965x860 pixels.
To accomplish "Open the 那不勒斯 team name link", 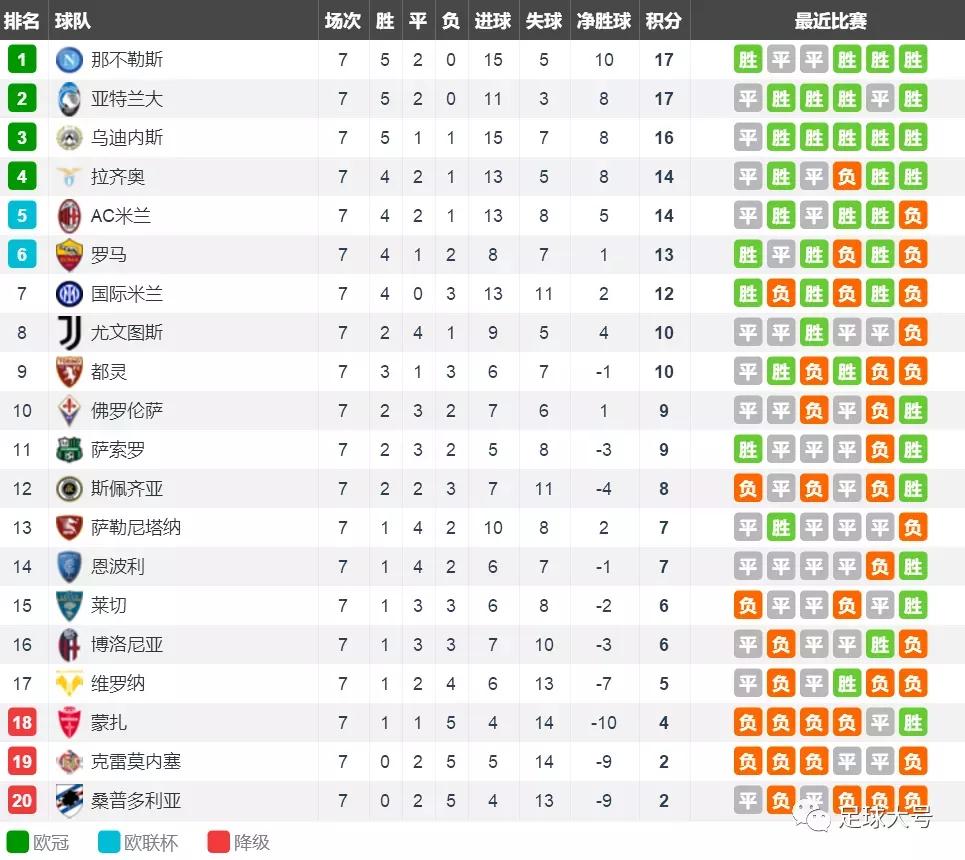I will (x=127, y=60).
